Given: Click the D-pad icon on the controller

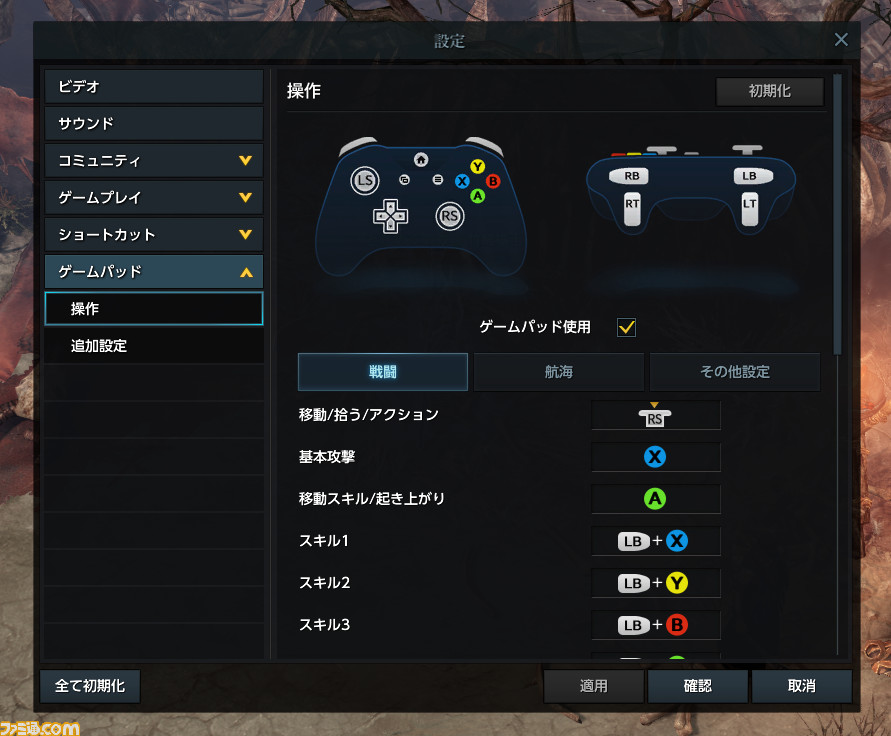Looking at the screenshot, I should [x=390, y=216].
